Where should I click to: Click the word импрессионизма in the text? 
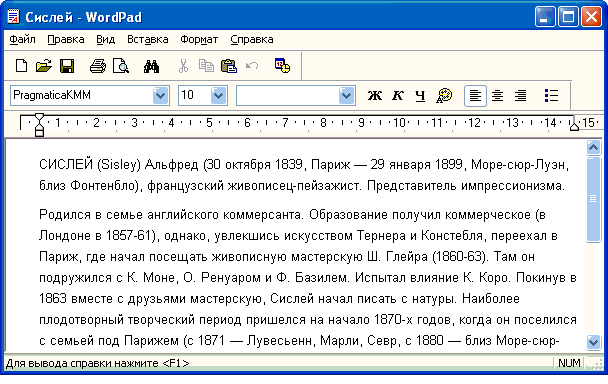click(x=511, y=186)
